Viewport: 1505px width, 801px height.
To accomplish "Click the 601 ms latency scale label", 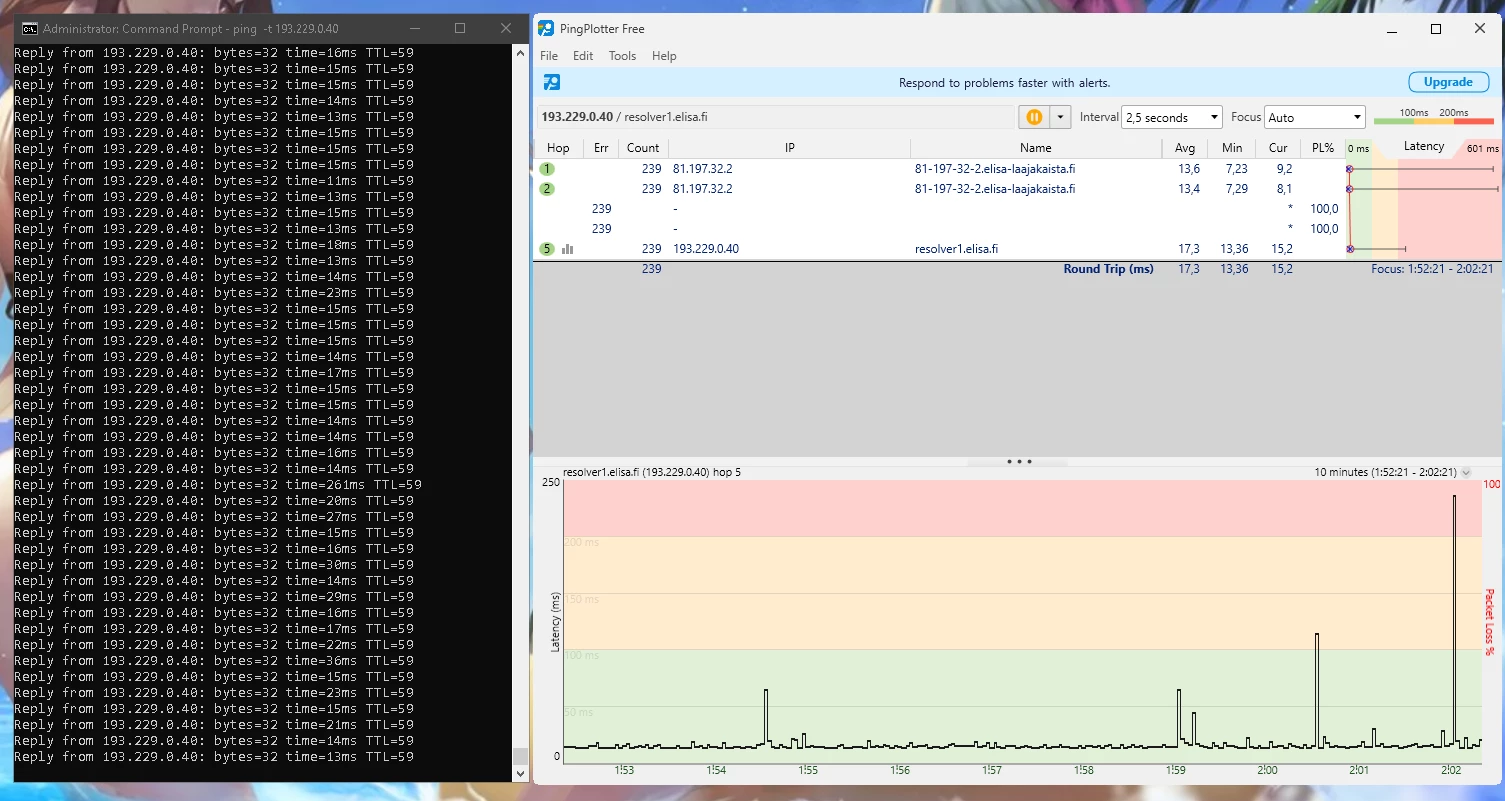I will [1482, 149].
